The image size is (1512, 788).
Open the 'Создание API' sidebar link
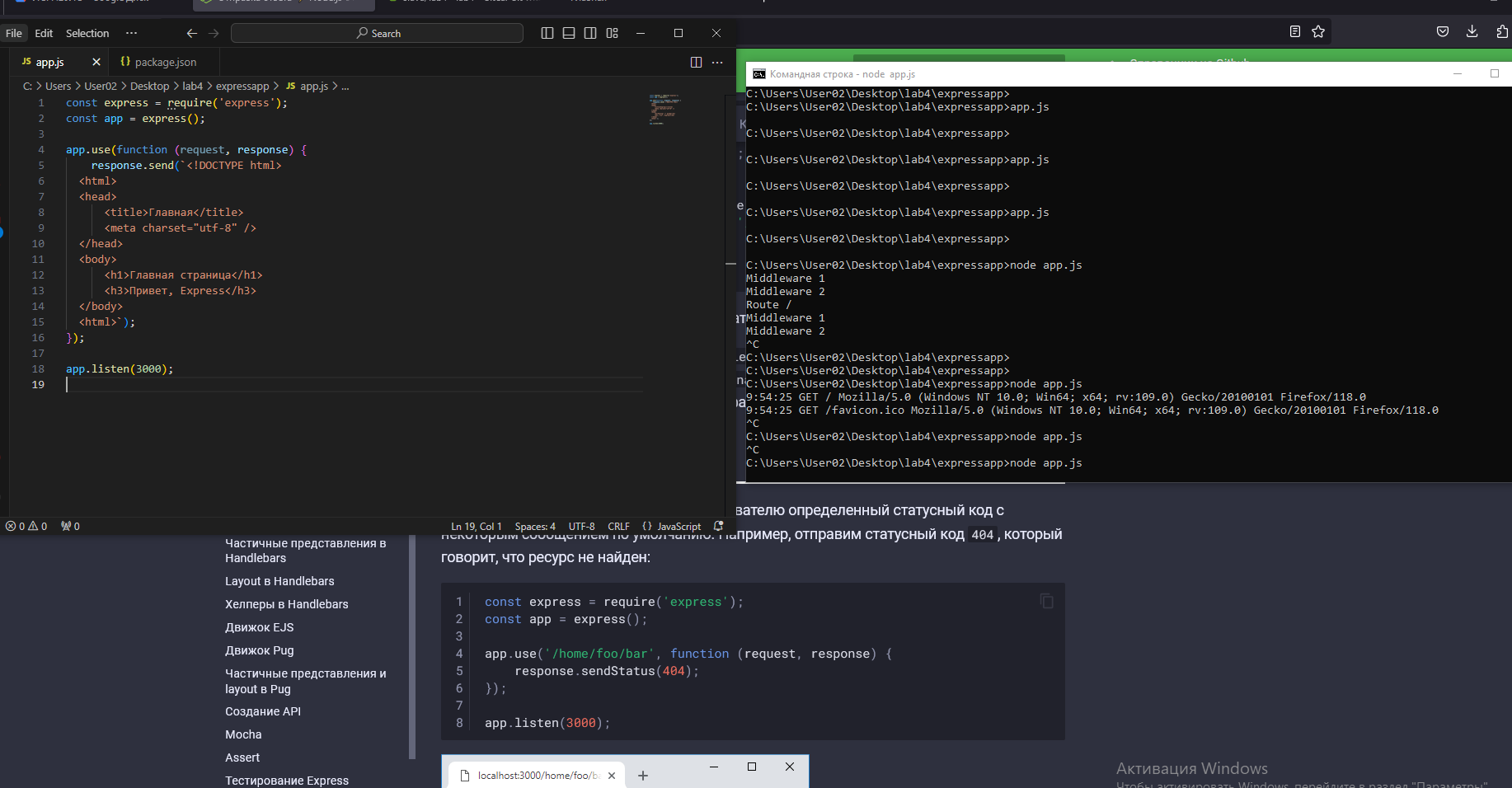coord(263,711)
